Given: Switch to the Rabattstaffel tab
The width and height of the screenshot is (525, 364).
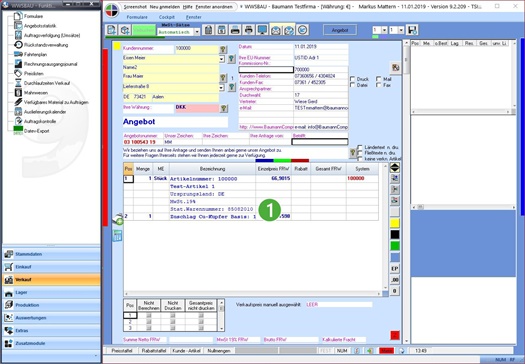Looking at the screenshot, I should 153,351.
